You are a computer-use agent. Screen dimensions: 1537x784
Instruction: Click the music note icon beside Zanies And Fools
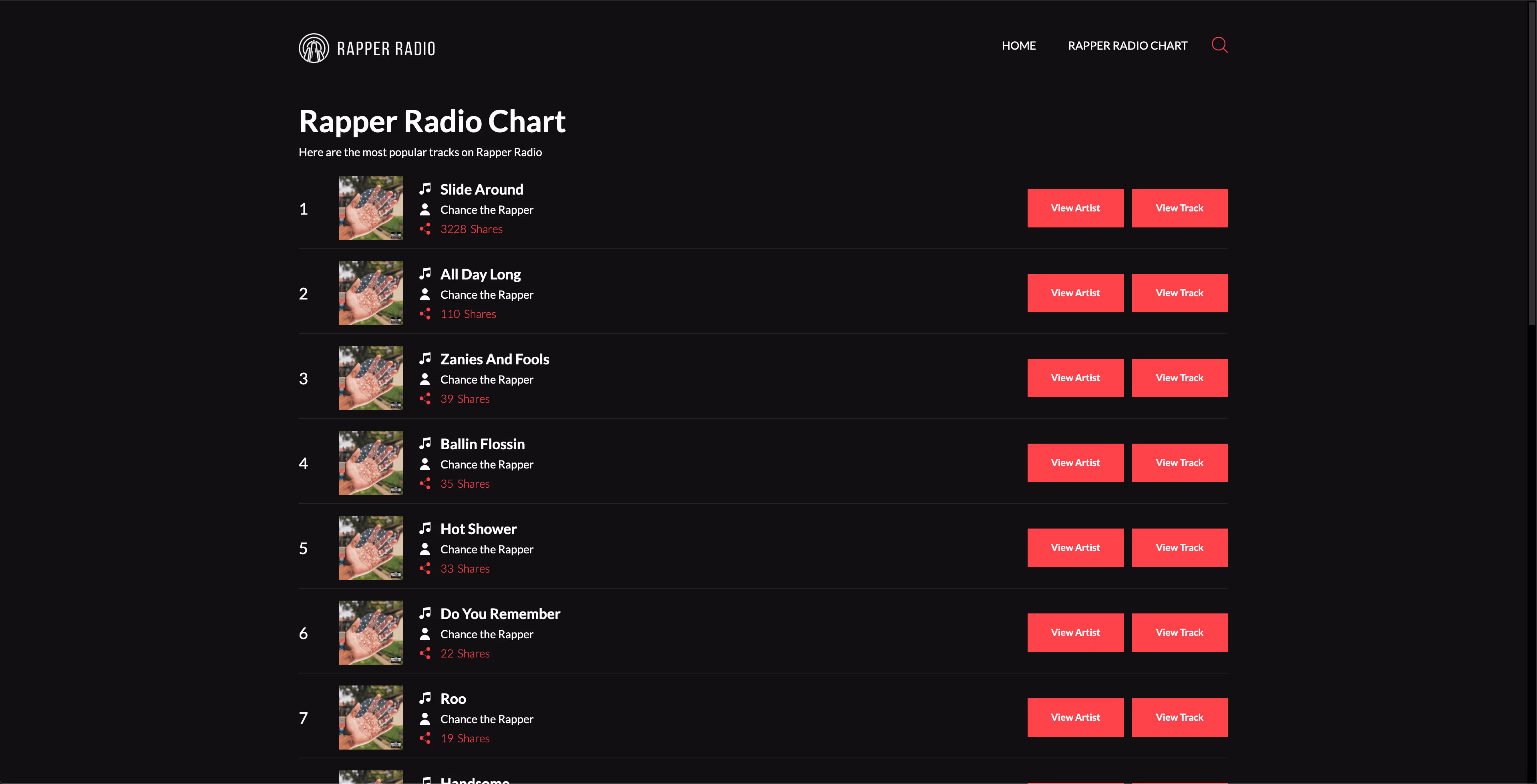[425, 359]
